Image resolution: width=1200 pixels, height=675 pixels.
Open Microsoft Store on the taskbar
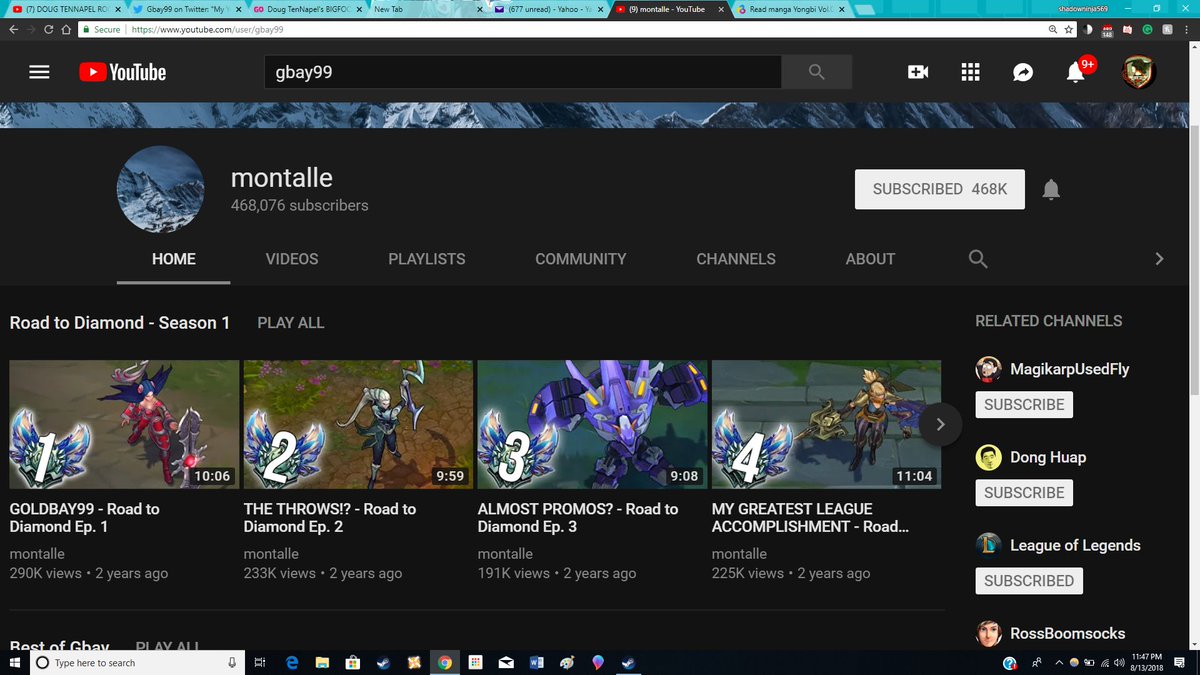[x=352, y=663]
